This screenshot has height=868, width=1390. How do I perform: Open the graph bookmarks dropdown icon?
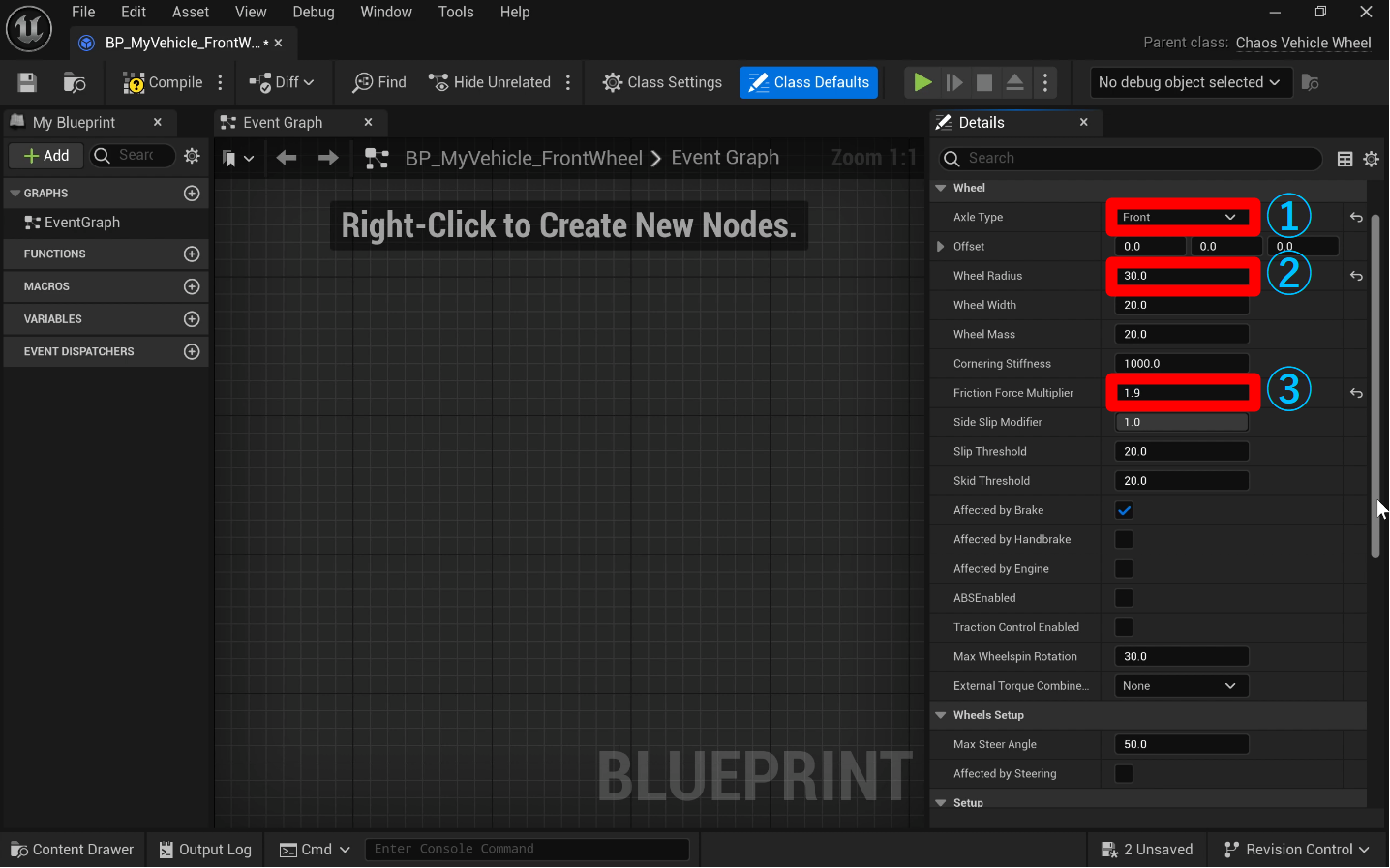(x=237, y=158)
